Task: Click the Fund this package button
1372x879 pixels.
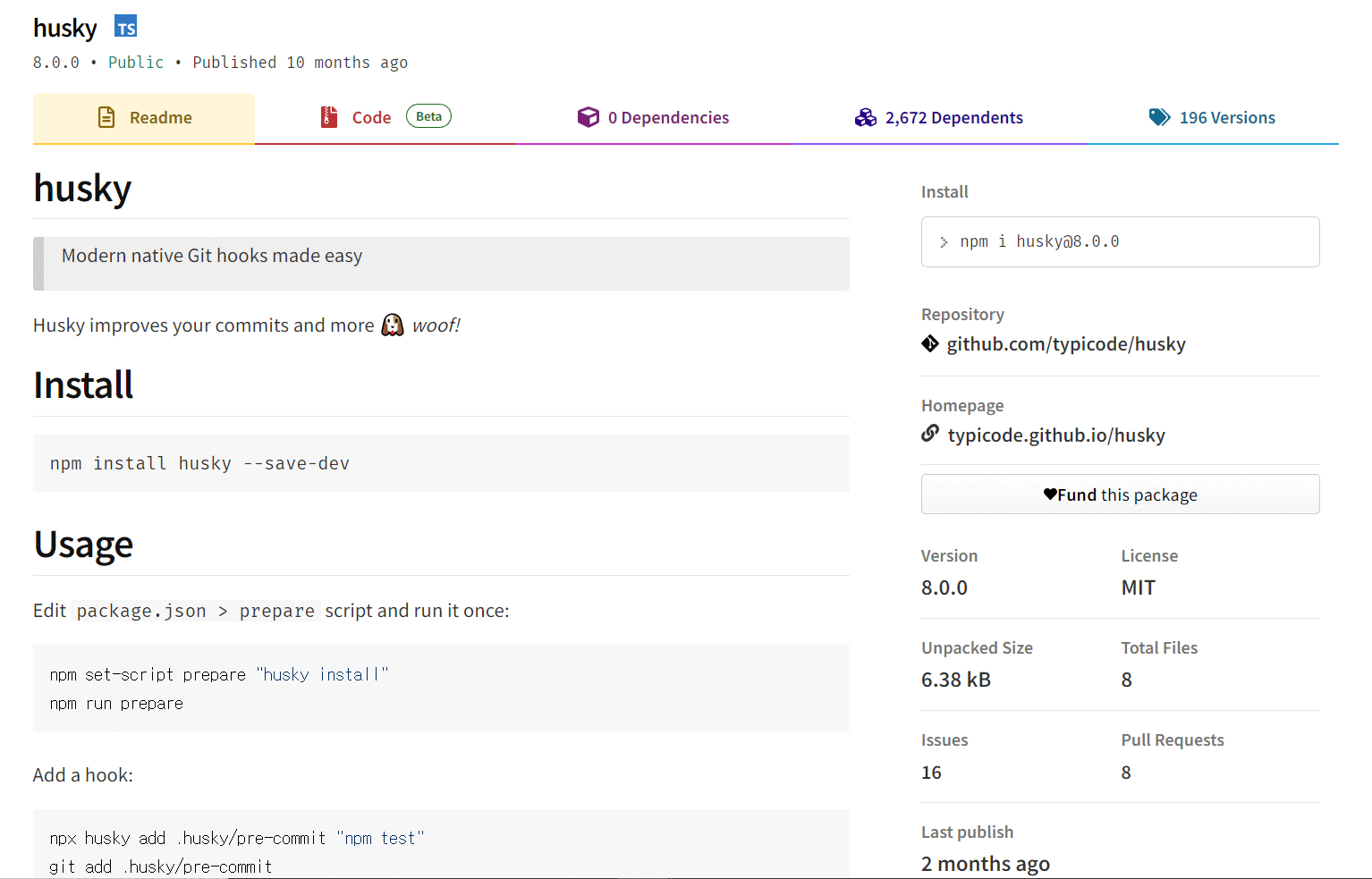Action: click(1120, 494)
